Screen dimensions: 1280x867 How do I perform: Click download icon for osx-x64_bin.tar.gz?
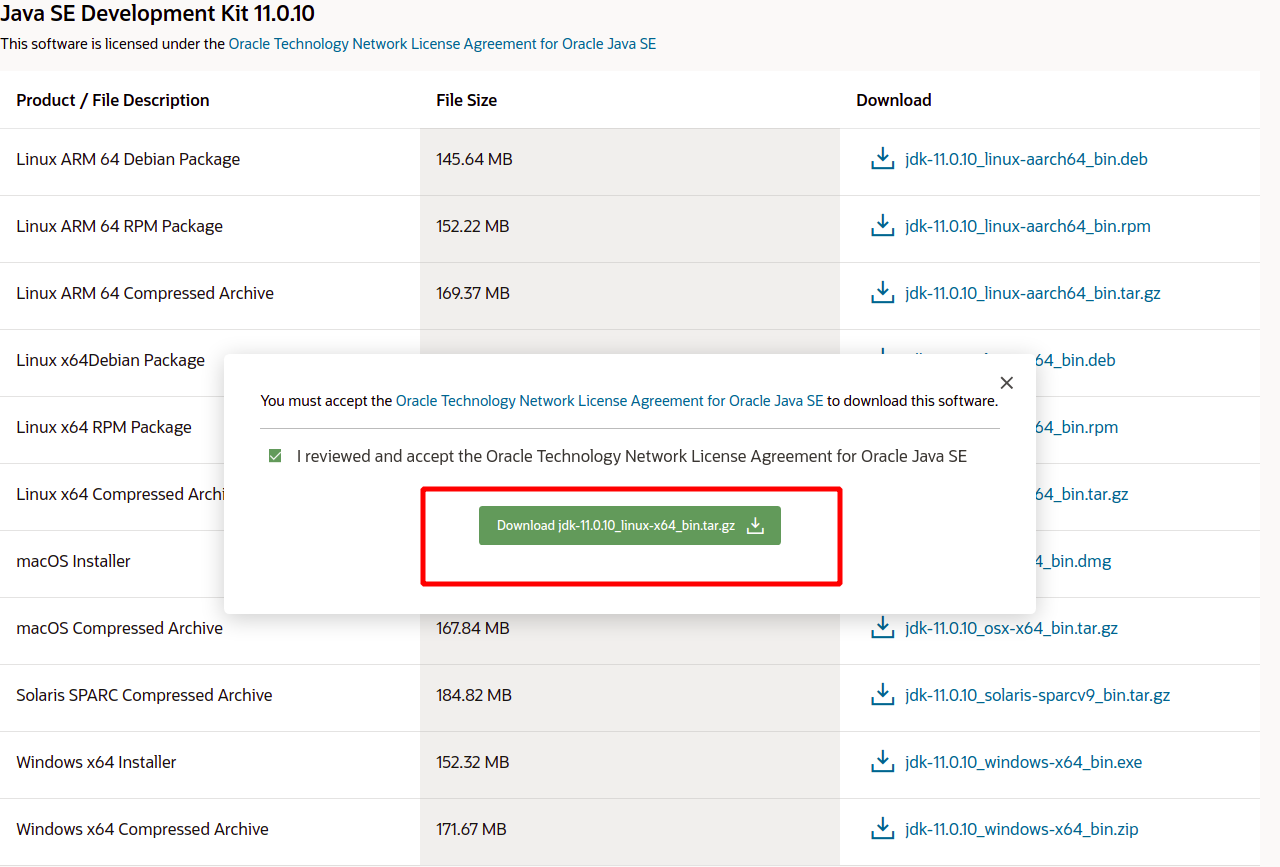click(882, 628)
